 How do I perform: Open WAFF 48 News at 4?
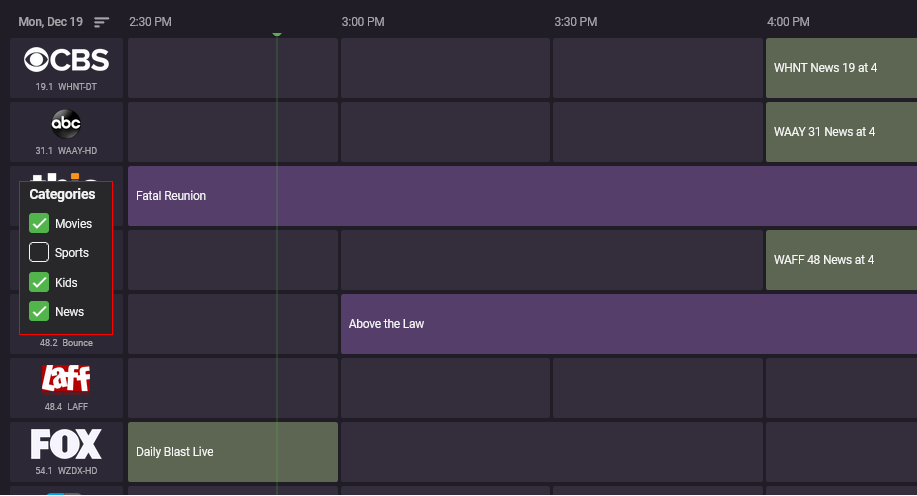840,260
